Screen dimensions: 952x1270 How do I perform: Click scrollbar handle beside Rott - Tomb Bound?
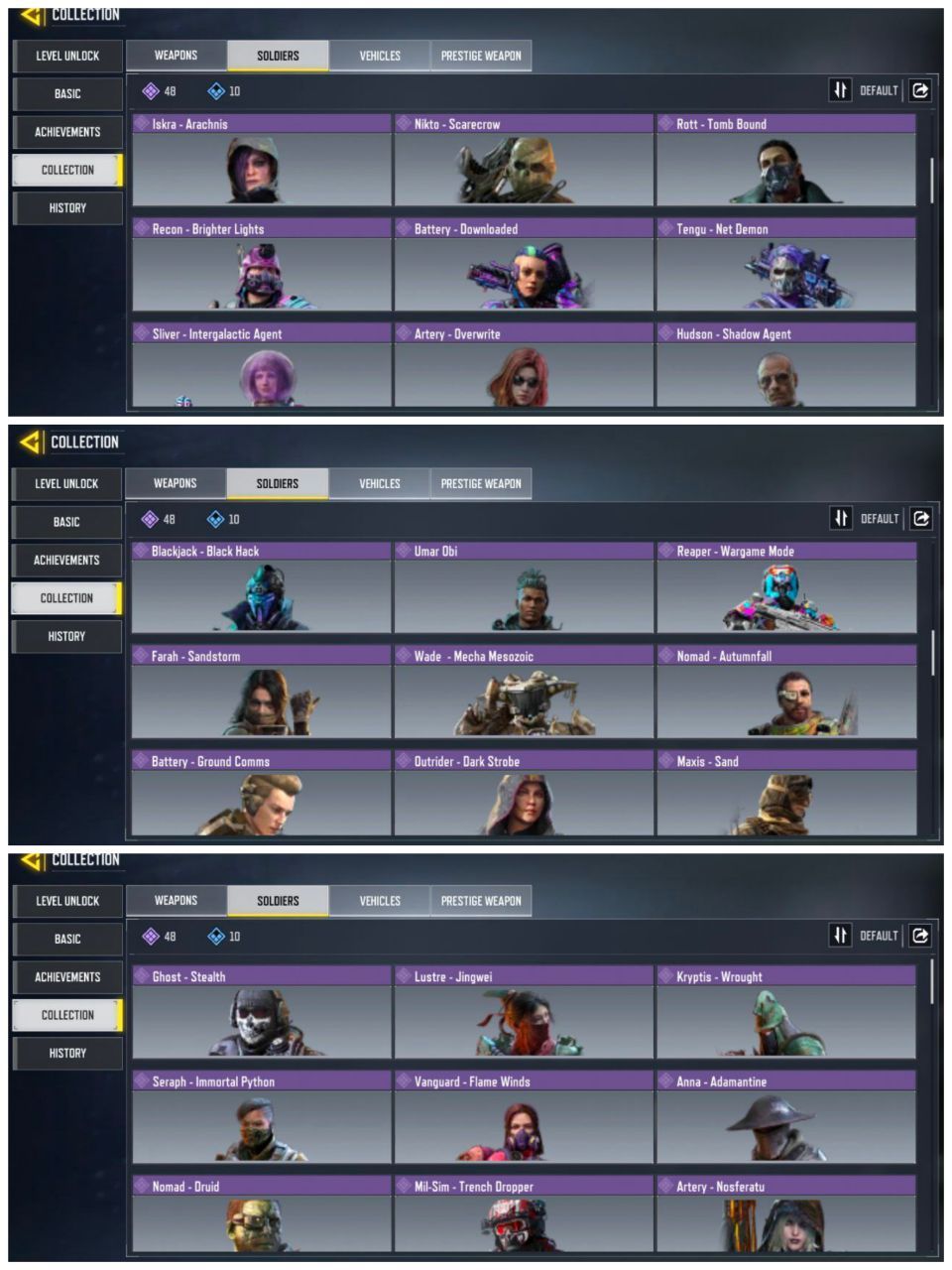(x=931, y=181)
